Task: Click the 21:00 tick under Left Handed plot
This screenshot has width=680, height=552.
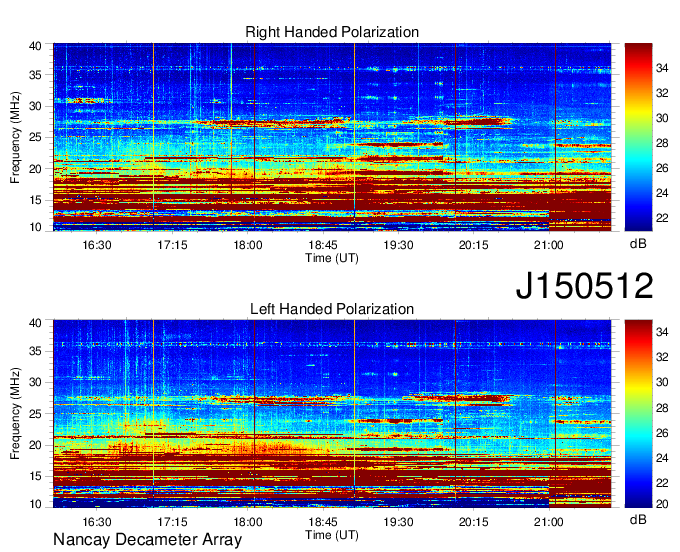Action: pyautogui.click(x=549, y=522)
